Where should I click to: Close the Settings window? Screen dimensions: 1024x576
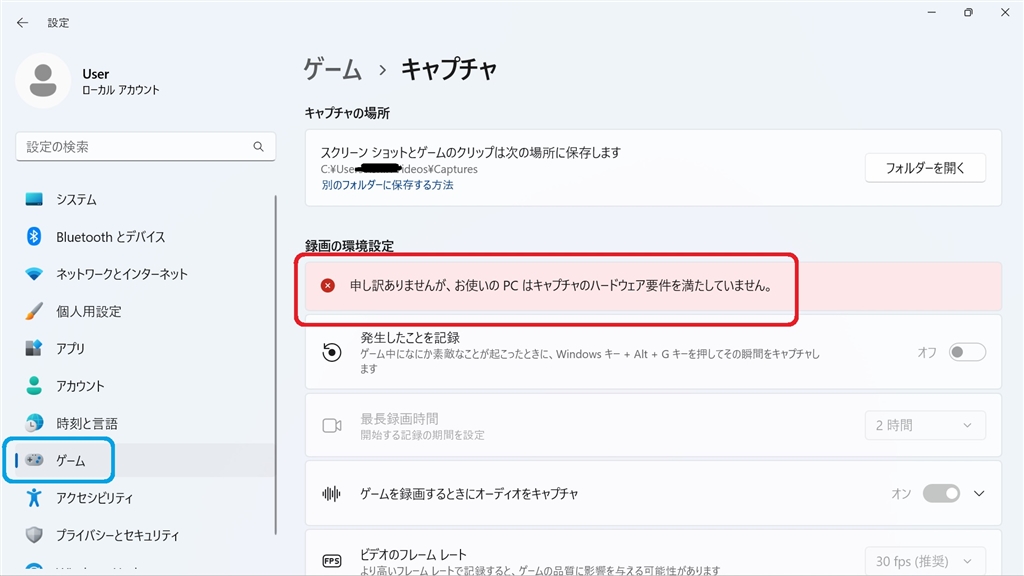(x=1005, y=12)
